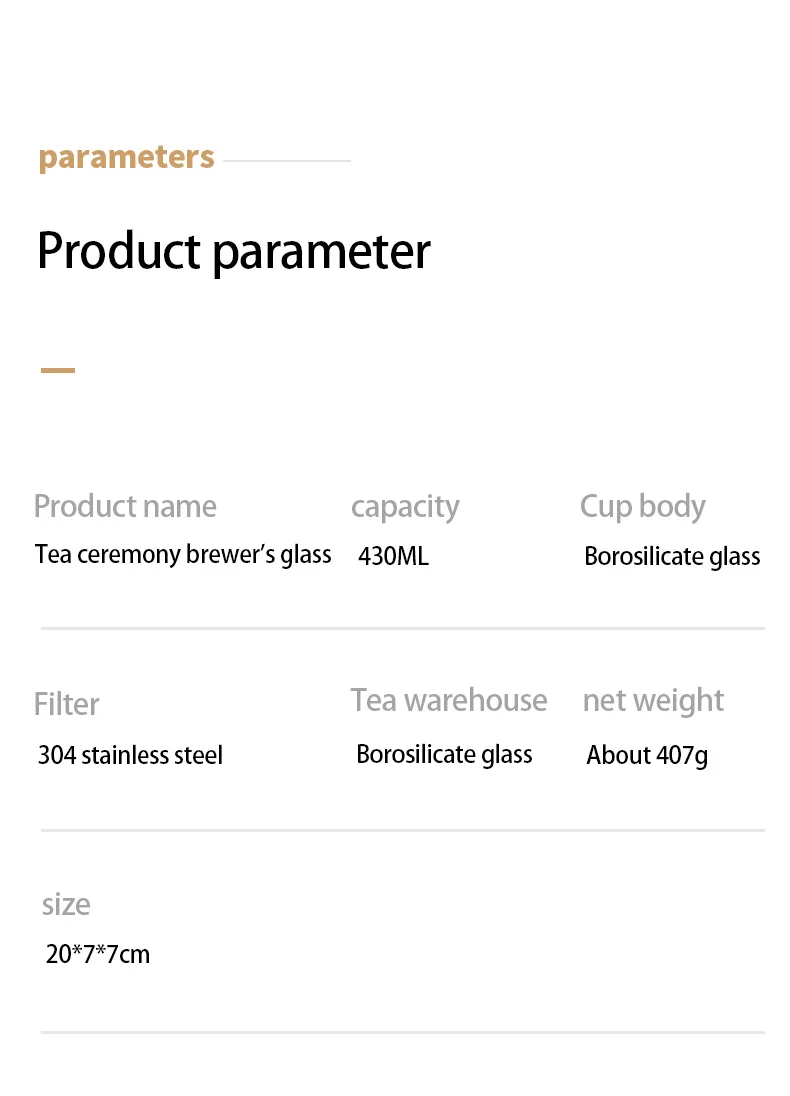Select the 'Product name' label
This screenshot has height=1096, width=790.
coord(125,506)
